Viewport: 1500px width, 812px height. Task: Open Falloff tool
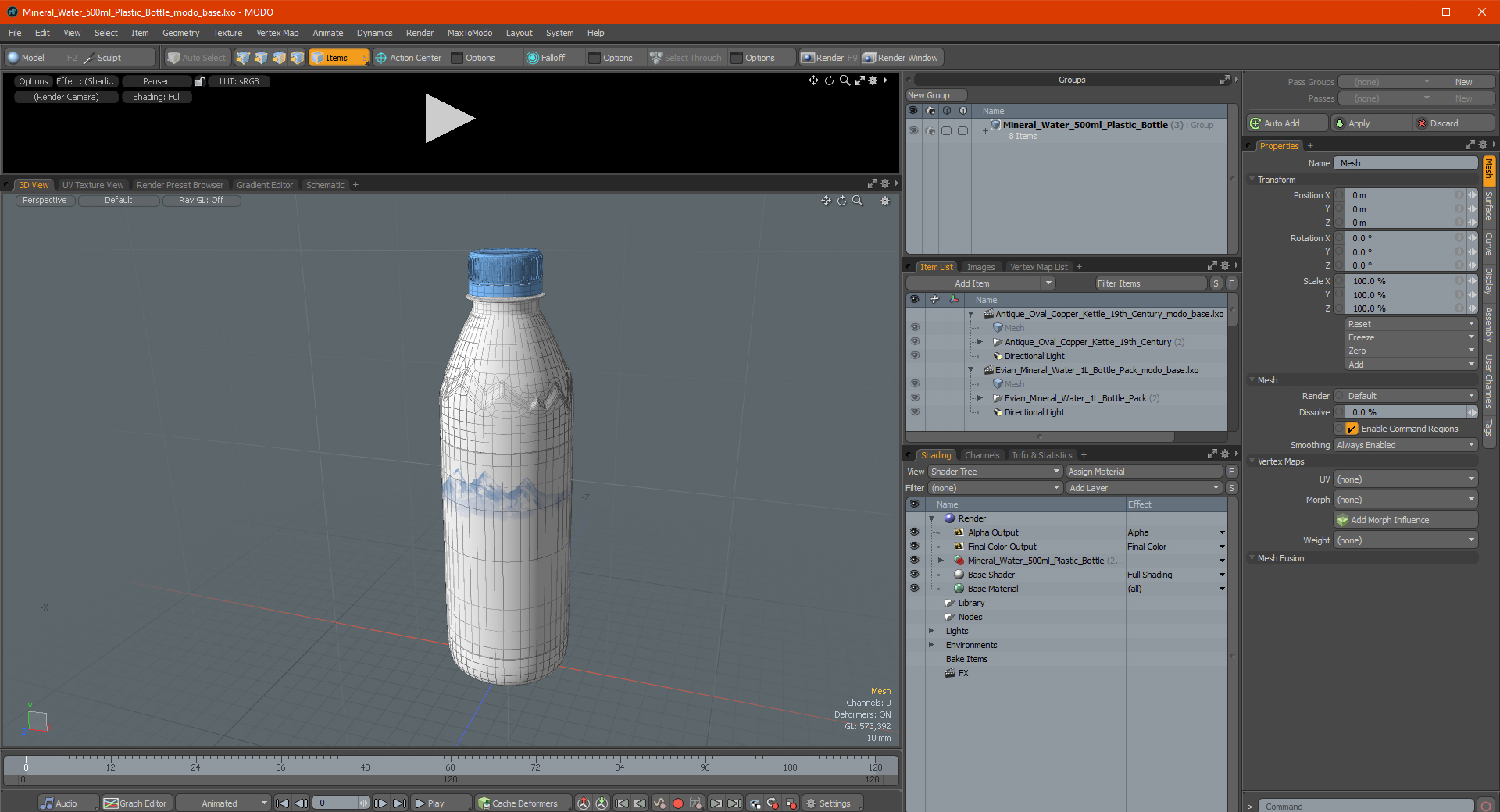click(546, 58)
